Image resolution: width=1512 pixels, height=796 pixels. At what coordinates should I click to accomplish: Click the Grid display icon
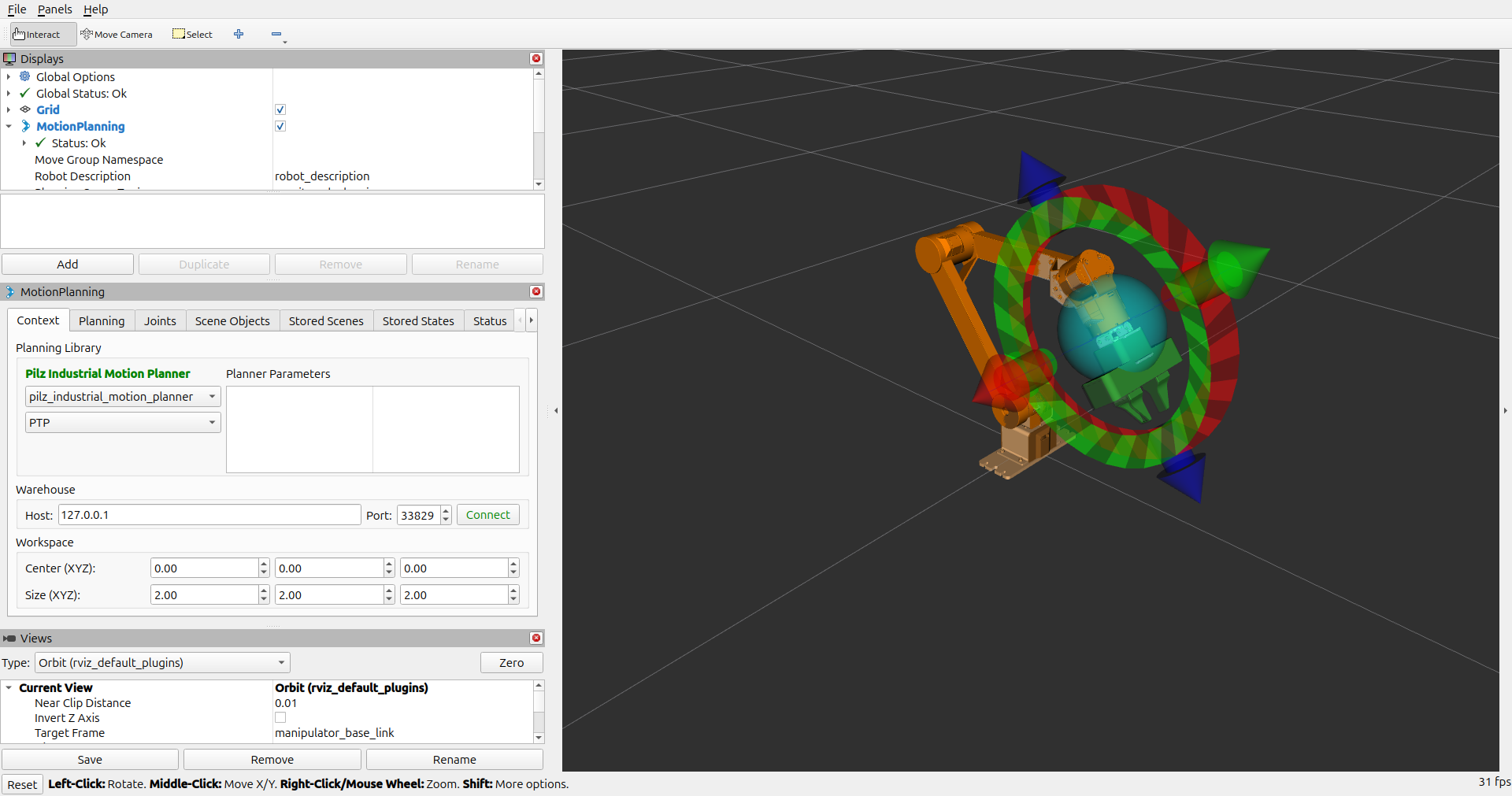click(x=25, y=109)
